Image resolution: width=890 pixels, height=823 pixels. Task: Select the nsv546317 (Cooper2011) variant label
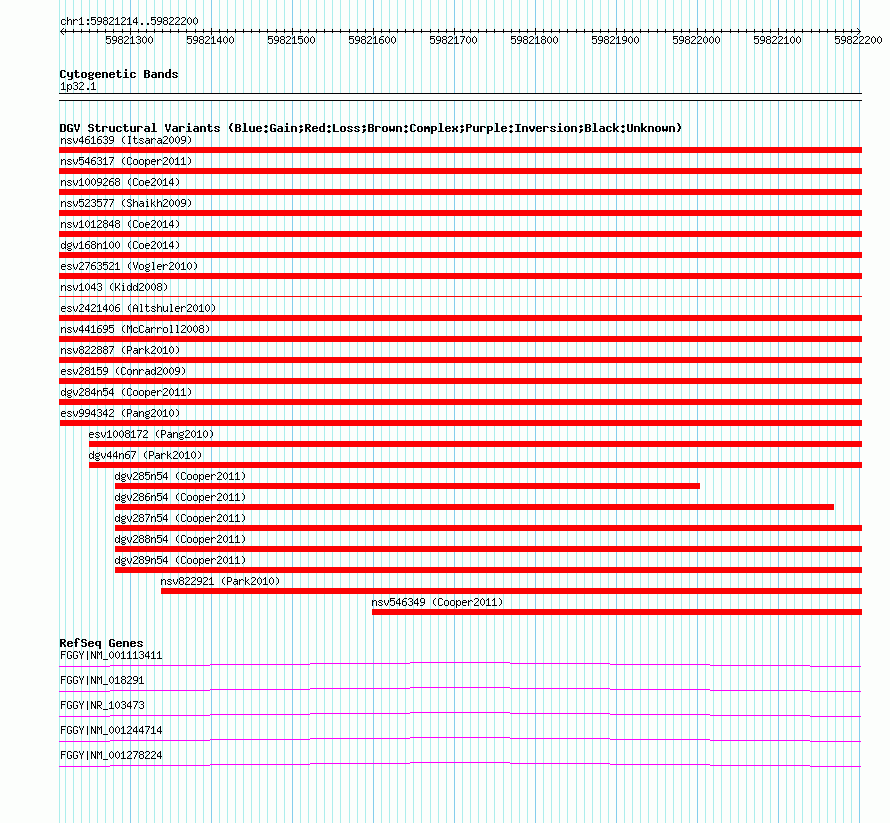pyautogui.click(x=126, y=161)
